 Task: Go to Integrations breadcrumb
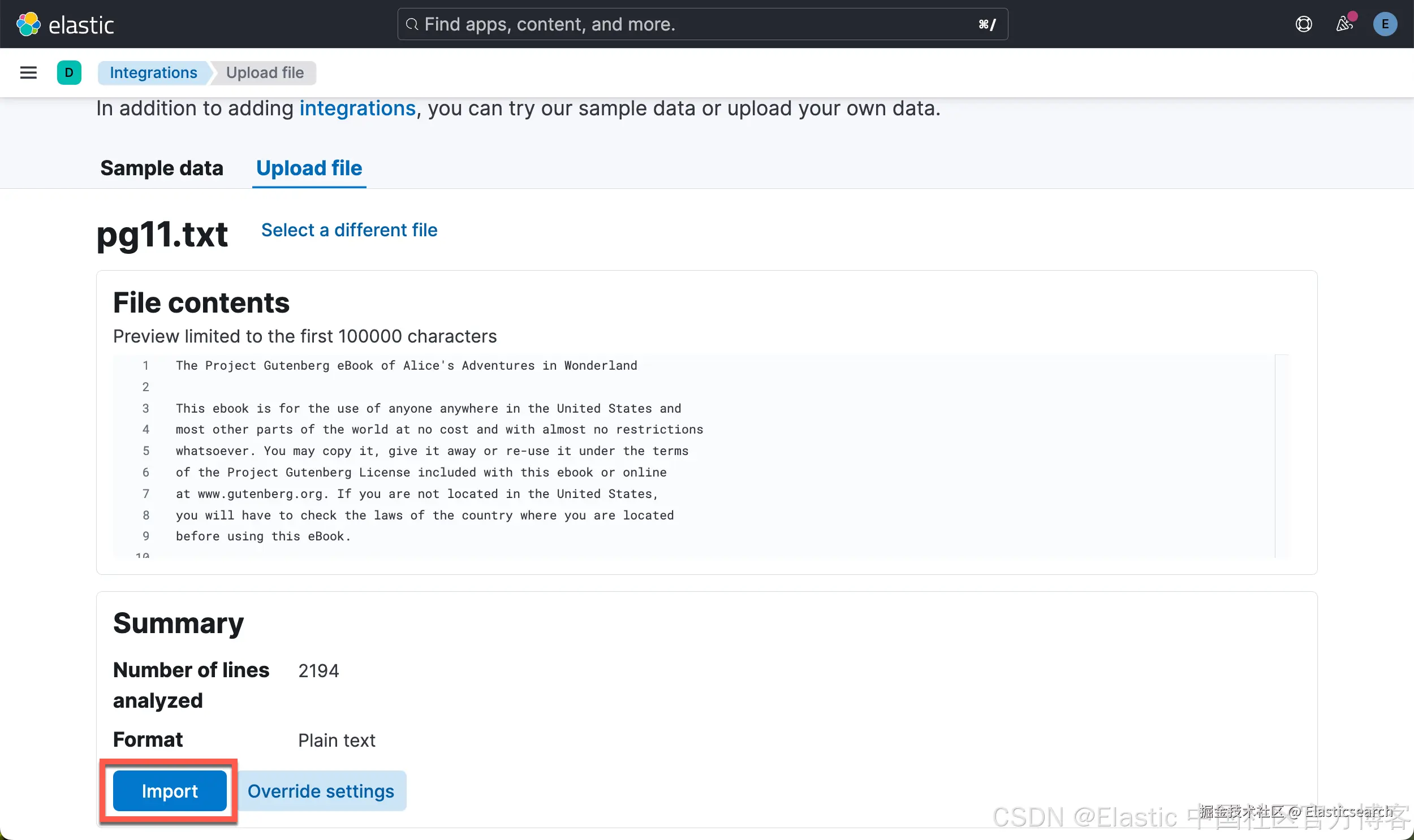pyautogui.click(x=153, y=73)
